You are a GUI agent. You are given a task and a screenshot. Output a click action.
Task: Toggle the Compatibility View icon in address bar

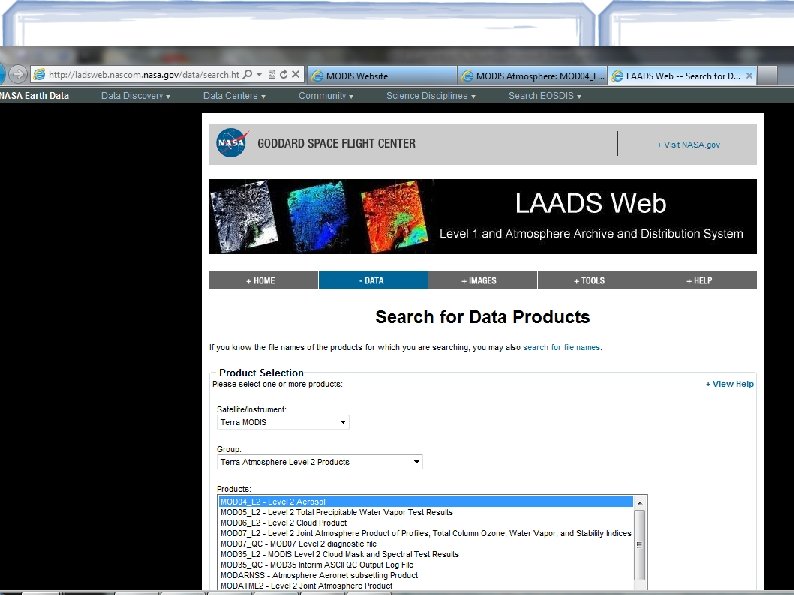pos(272,74)
